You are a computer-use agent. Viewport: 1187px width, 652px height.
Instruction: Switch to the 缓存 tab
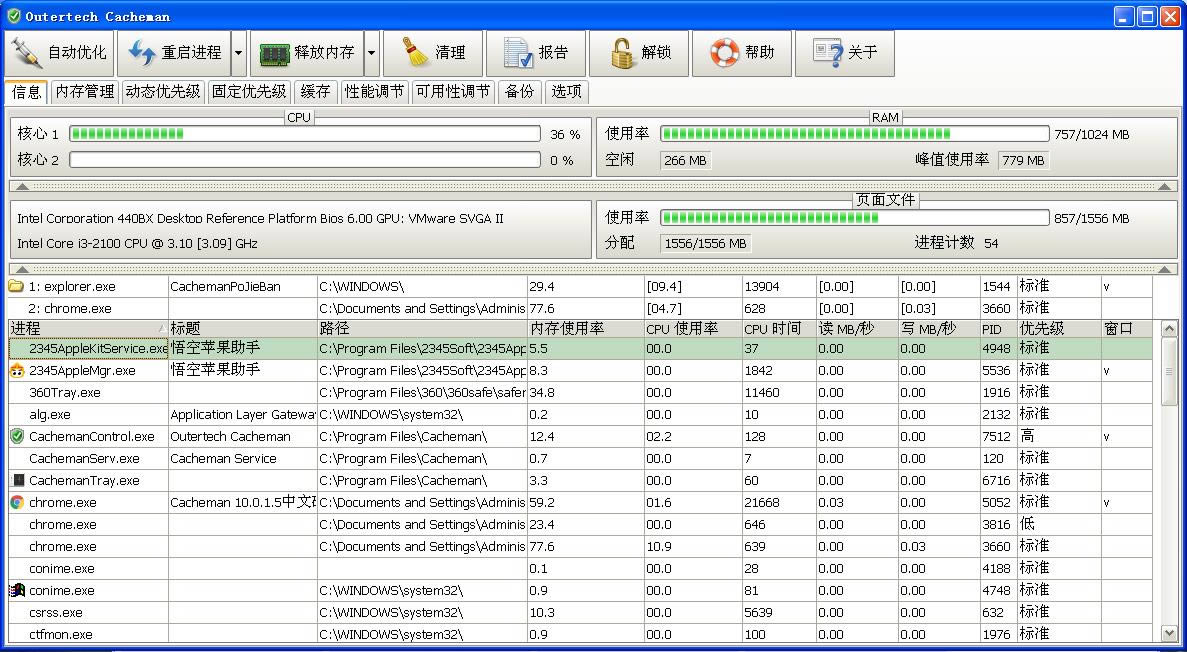(315, 92)
